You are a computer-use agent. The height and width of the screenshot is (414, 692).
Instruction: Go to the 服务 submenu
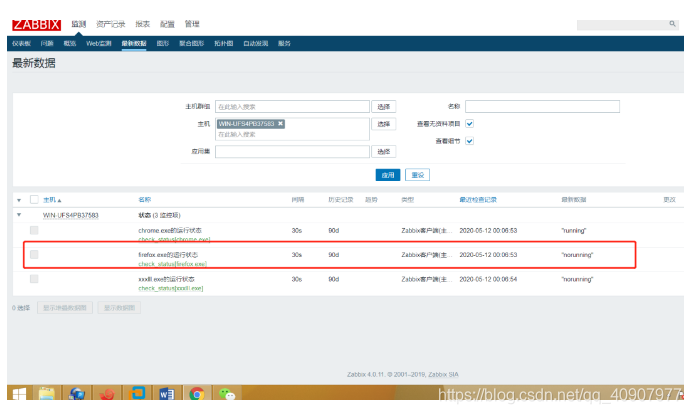[x=284, y=43]
